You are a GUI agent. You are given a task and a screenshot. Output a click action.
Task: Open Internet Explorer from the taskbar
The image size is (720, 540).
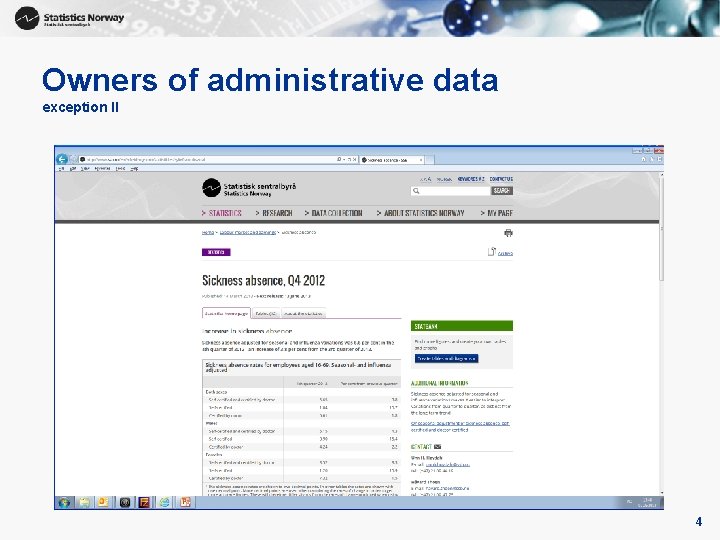[164, 502]
